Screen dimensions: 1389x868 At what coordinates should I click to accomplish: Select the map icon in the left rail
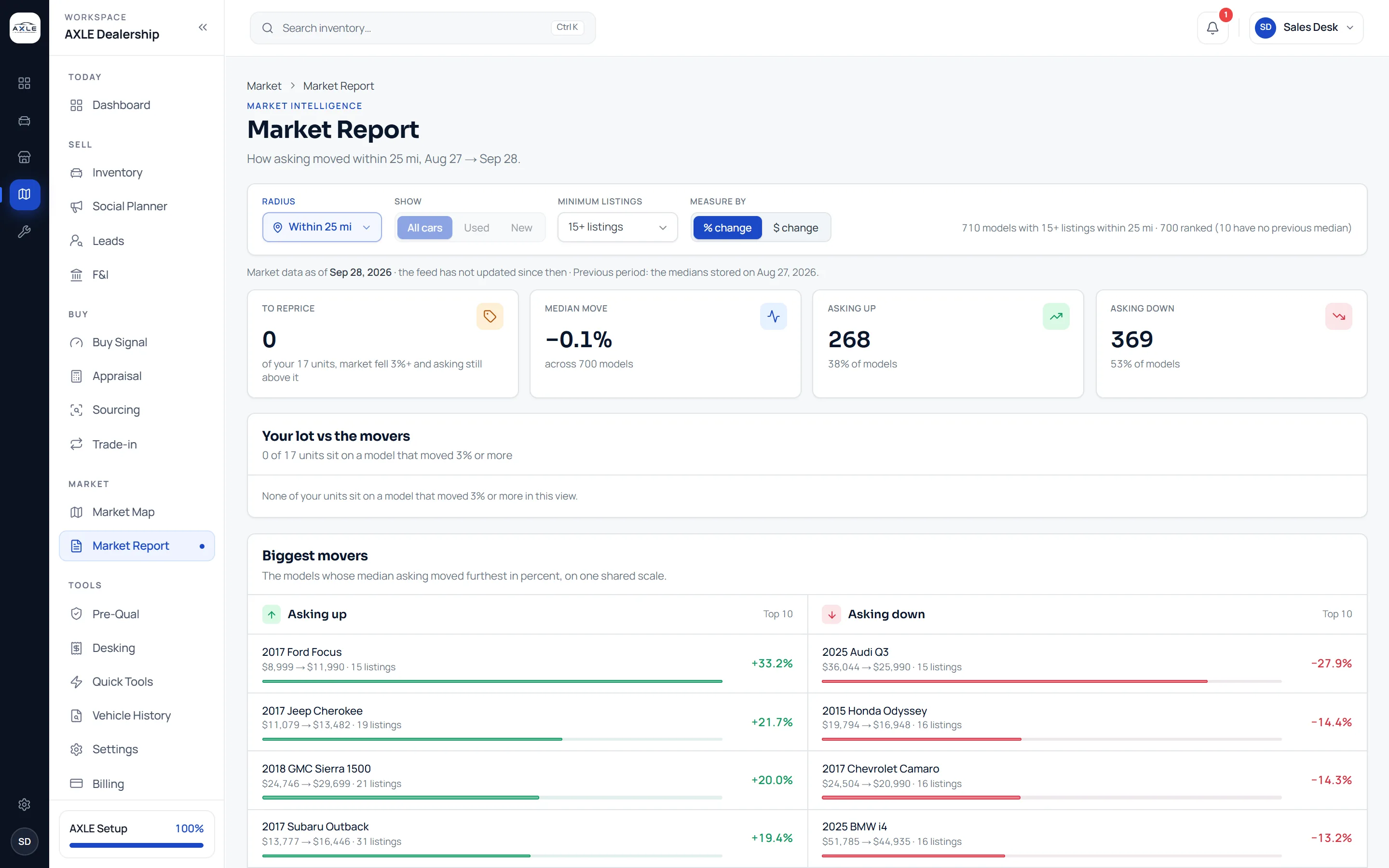[24, 195]
